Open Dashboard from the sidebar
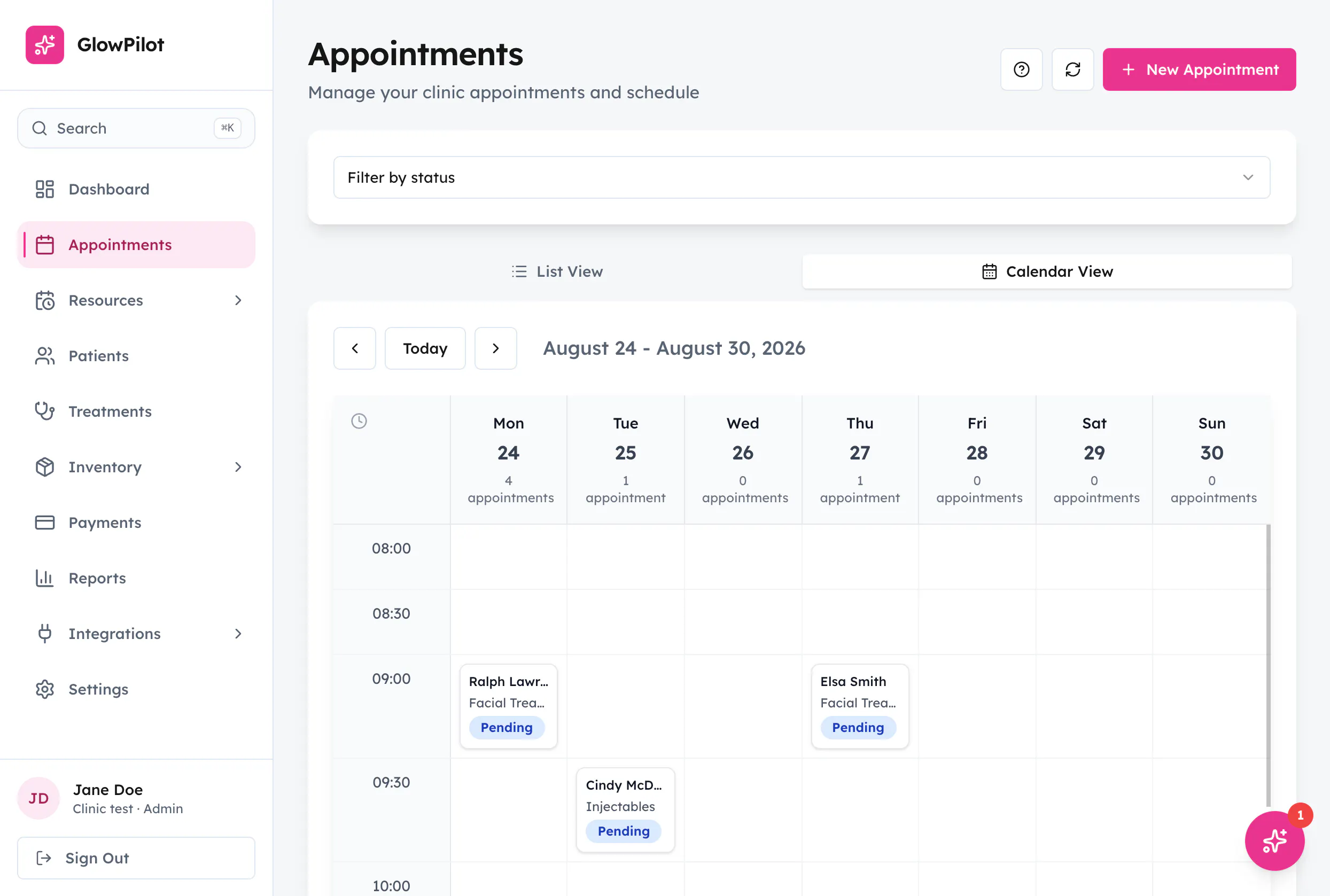 136,189
